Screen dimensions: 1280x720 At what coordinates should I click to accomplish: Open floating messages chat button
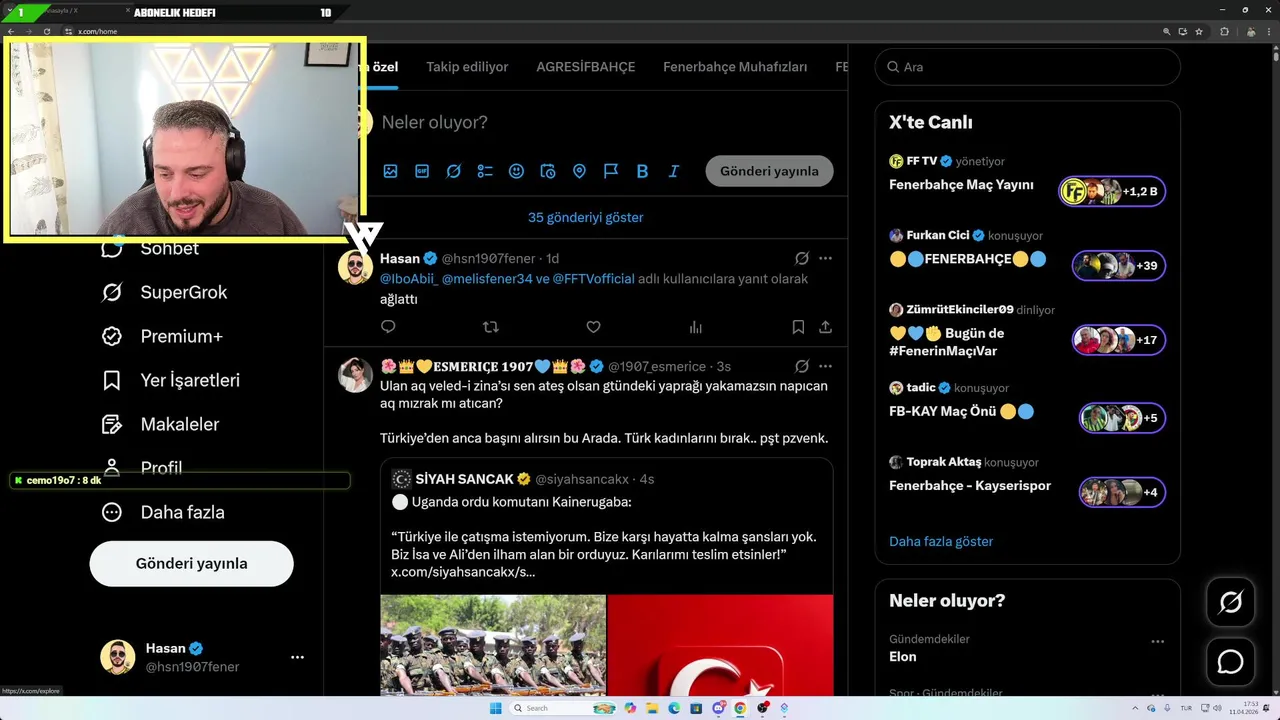tap(1230, 662)
